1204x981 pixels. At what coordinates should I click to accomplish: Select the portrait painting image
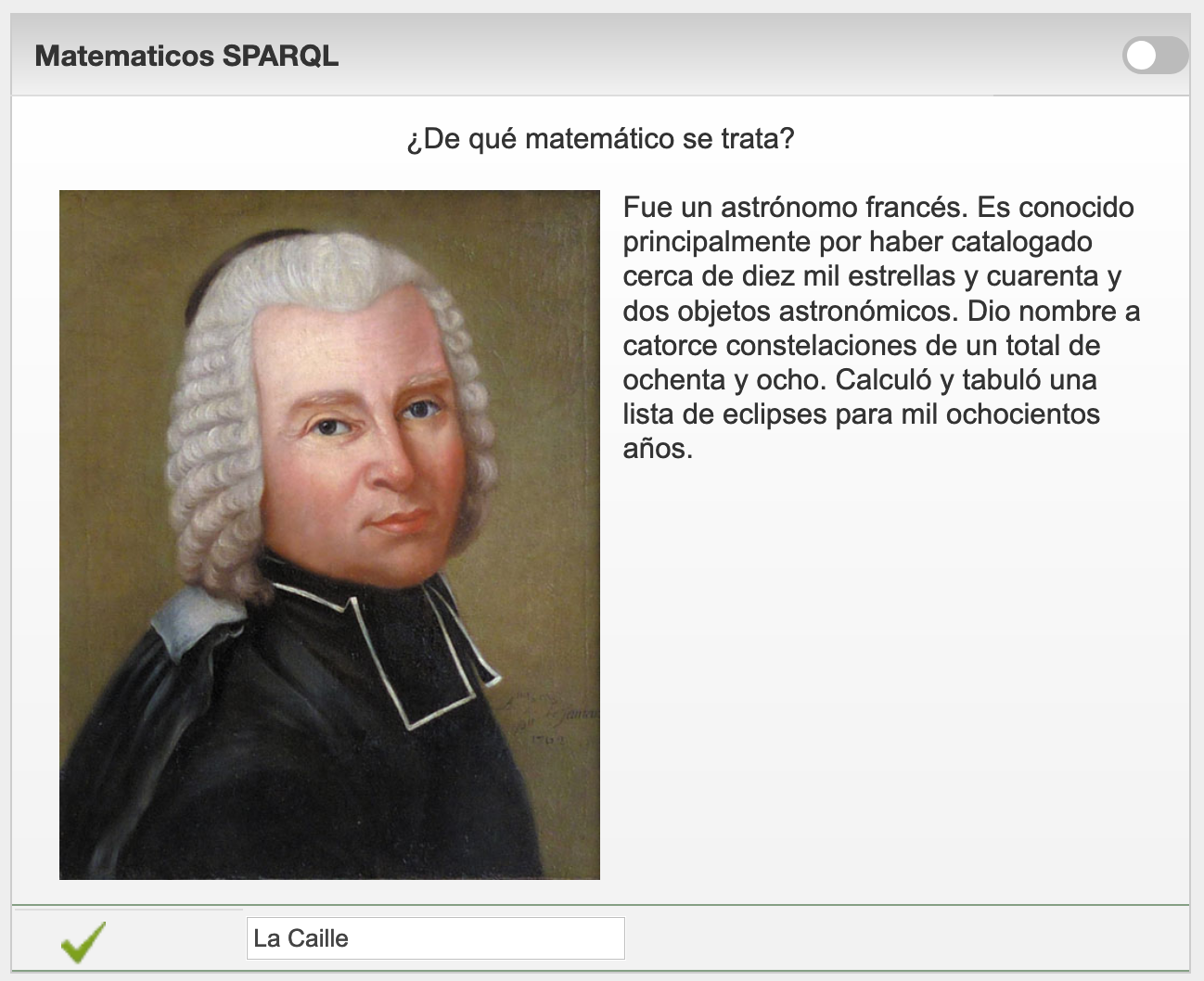pos(329,534)
